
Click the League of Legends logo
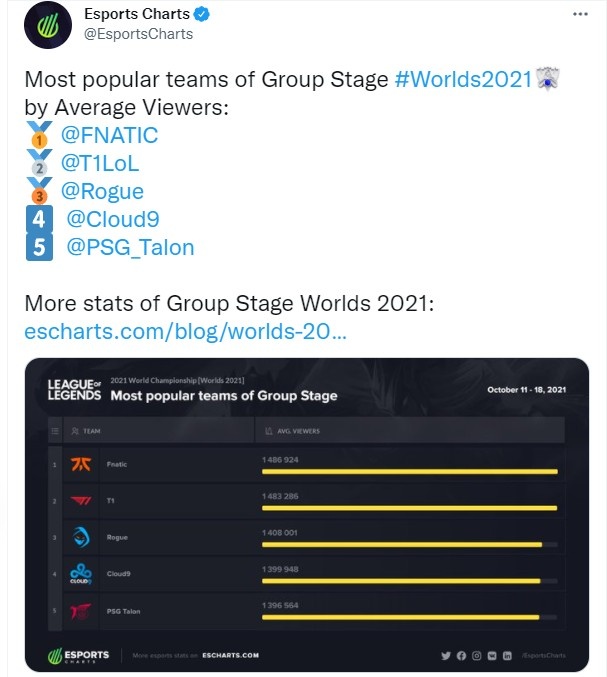pos(74,390)
